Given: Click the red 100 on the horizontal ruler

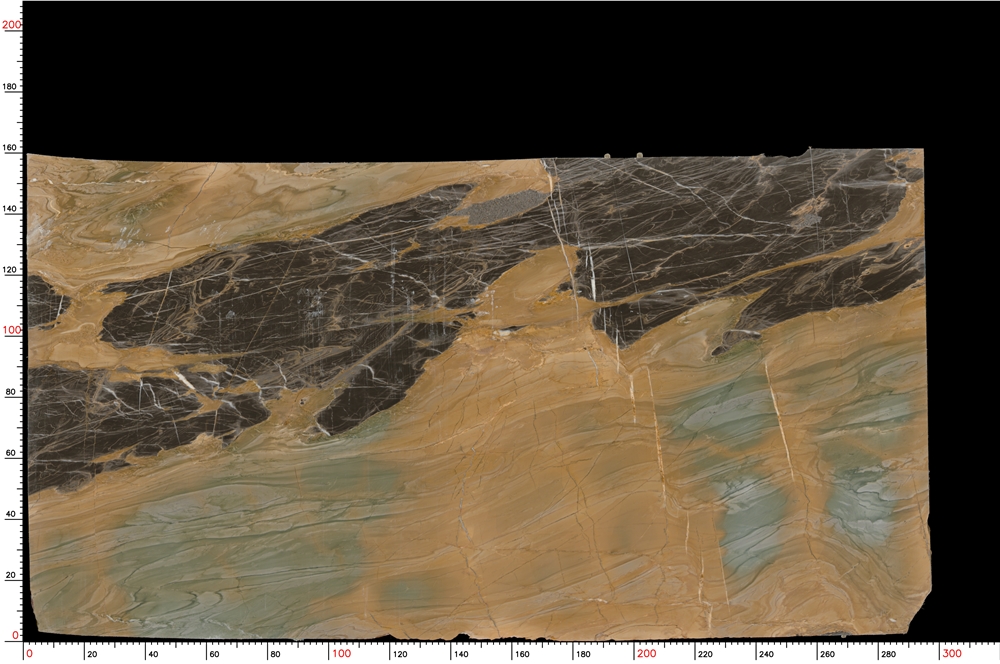Looking at the screenshot, I should pyautogui.click(x=341, y=653).
